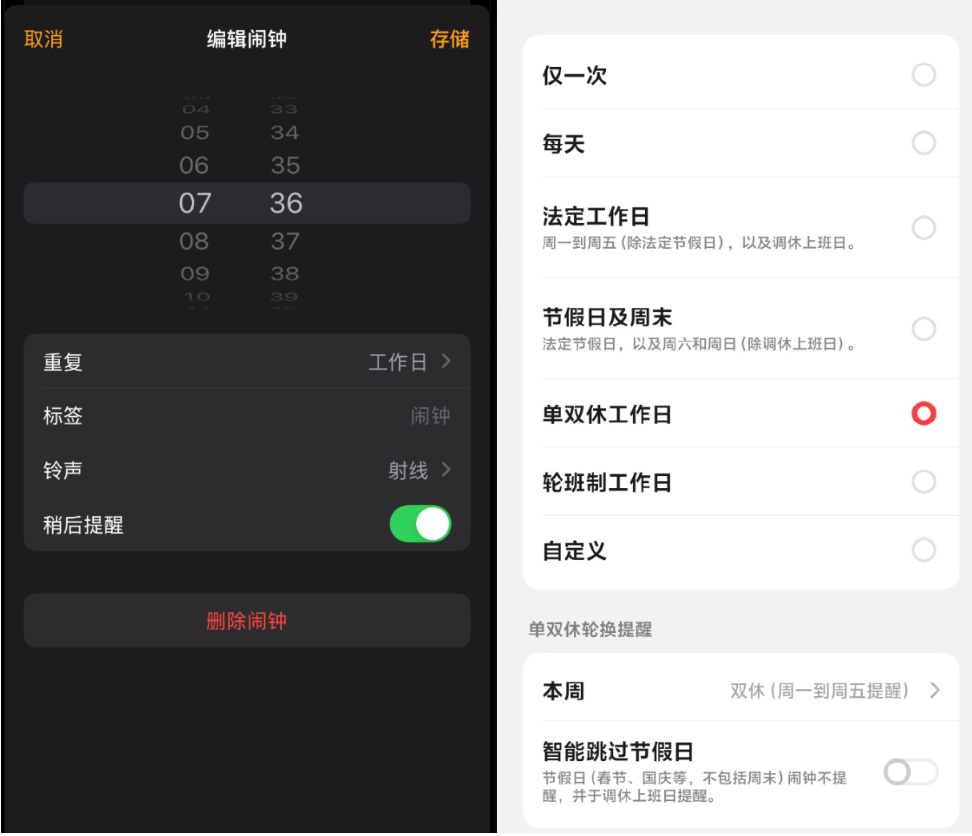Pick minute 35 in time picker

tap(285, 165)
